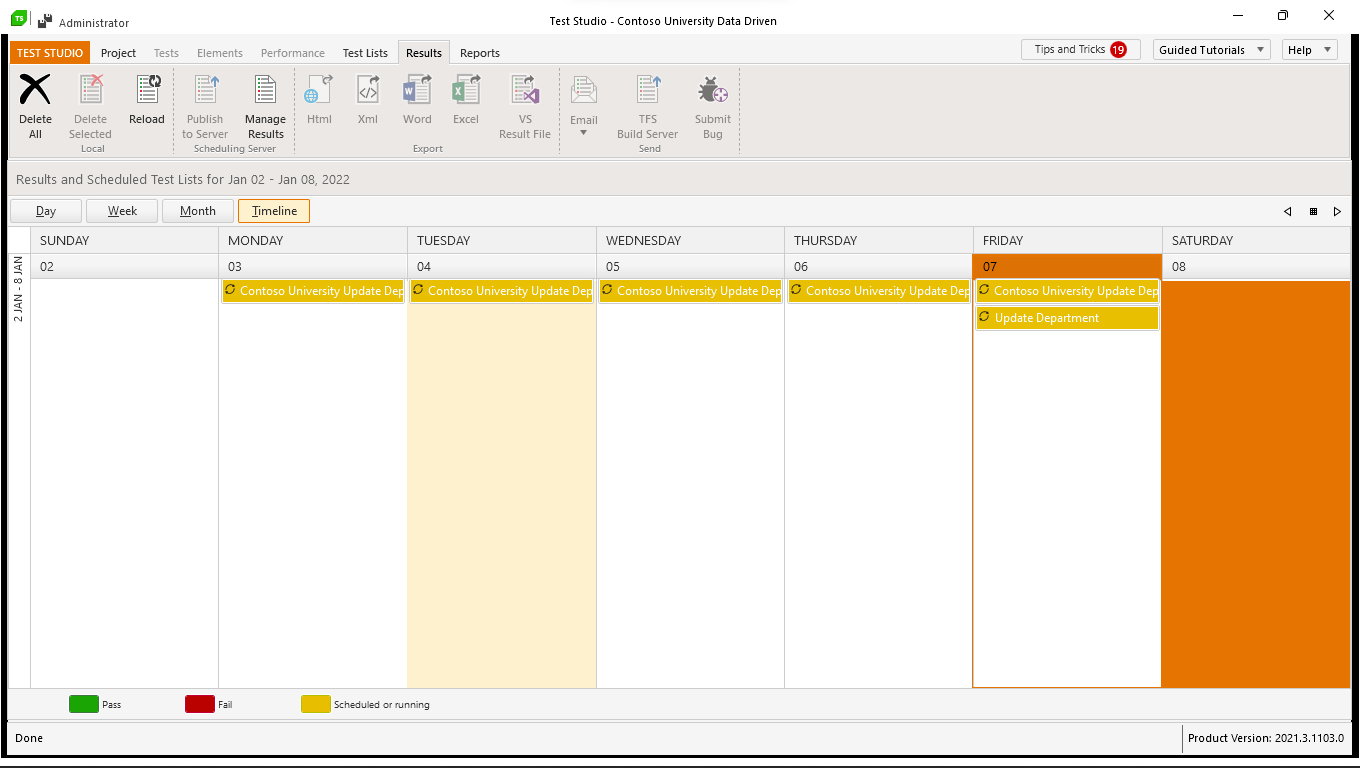Open Wednesday's Contoso University Update entry
Viewport: 1360px width, 768px height.
(x=691, y=291)
